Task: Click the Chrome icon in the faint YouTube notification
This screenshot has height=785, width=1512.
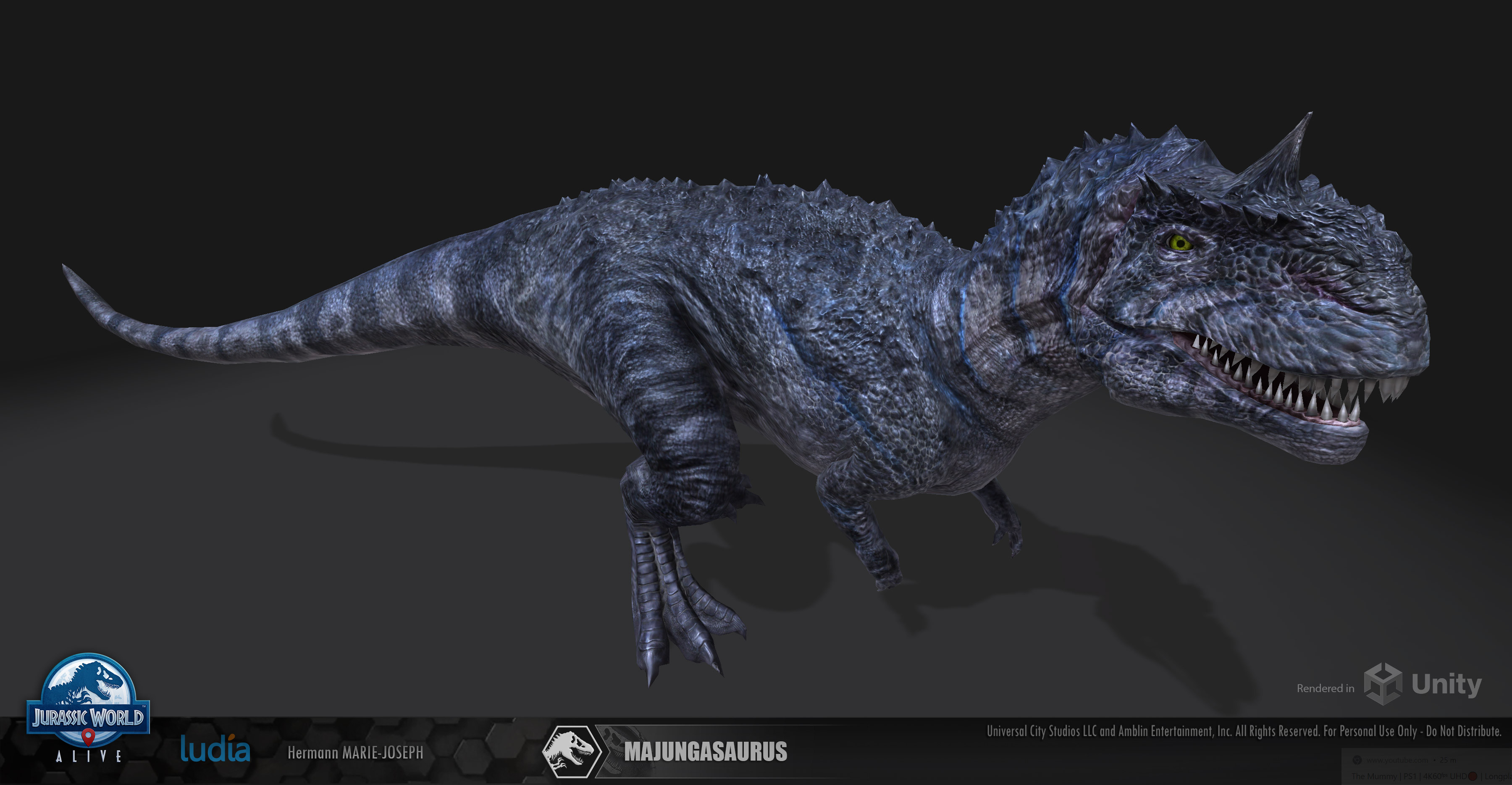Action: click(x=1357, y=760)
